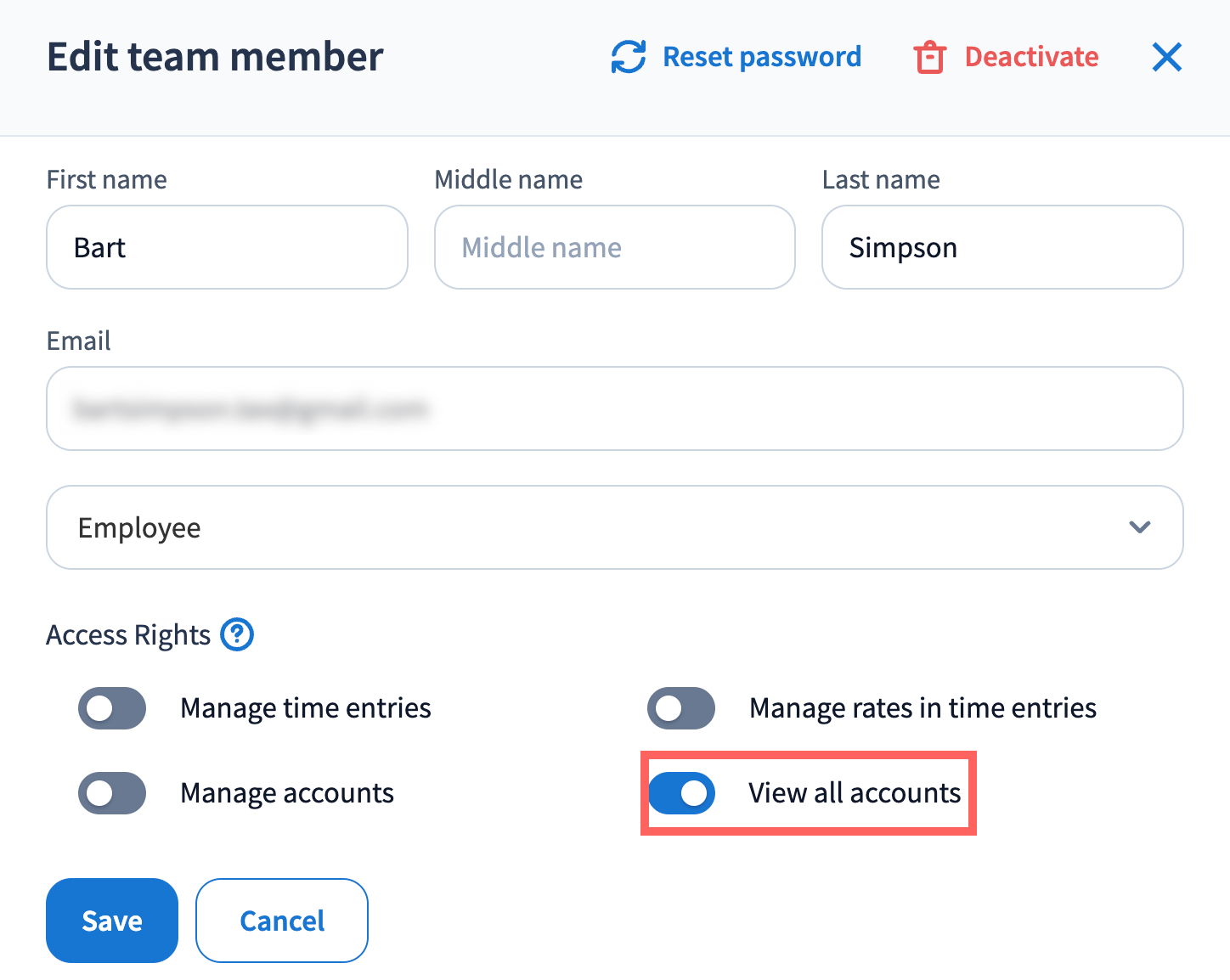
Task: Click the First name field with Bart
Action: (227, 247)
